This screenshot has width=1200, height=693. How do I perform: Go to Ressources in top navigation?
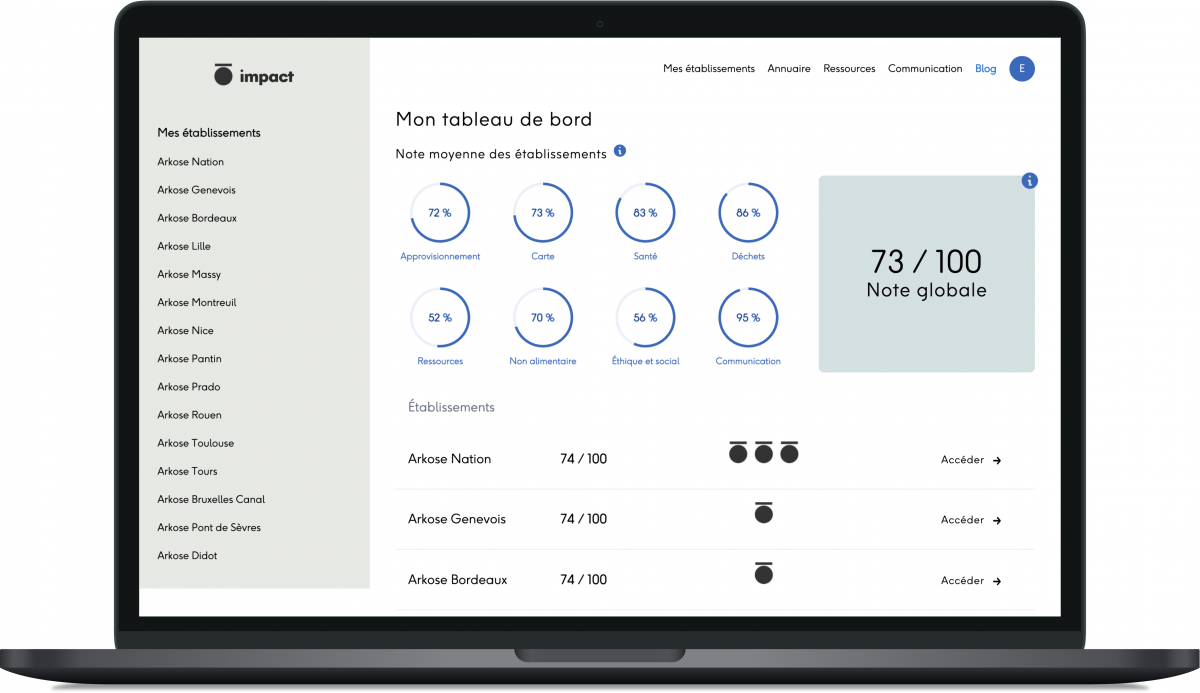click(849, 69)
